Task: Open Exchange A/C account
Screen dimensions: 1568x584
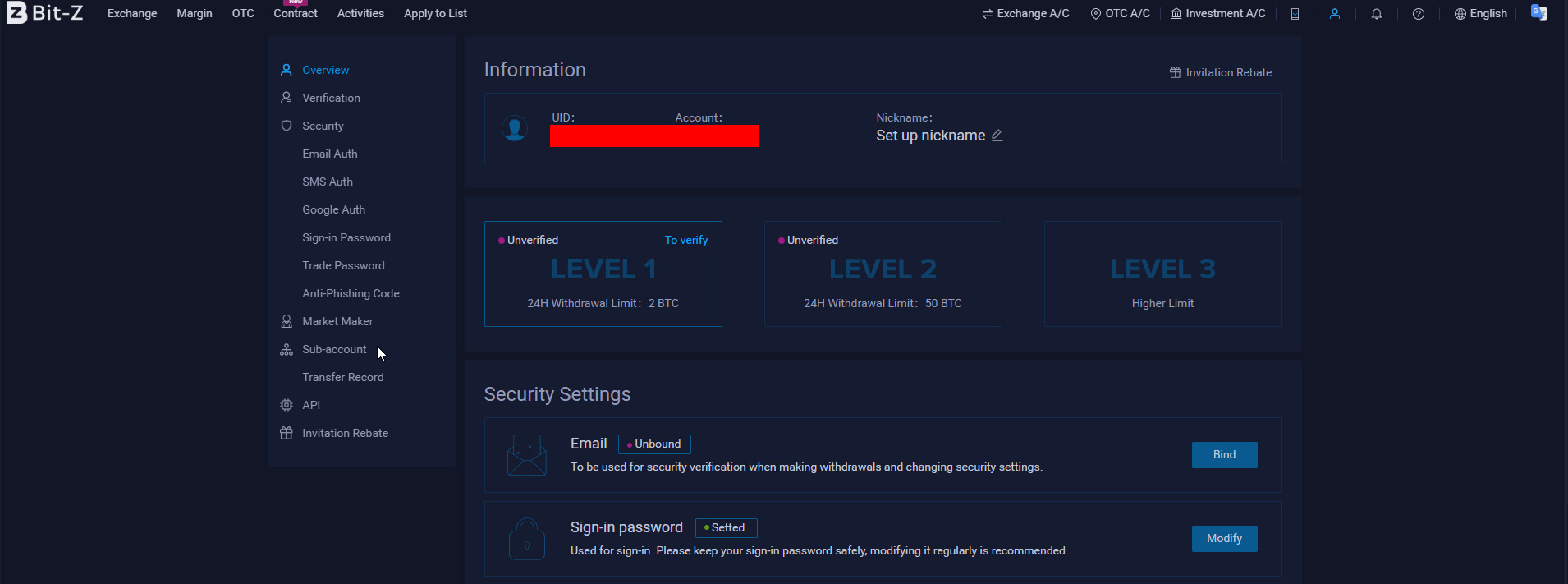Action: [1026, 14]
